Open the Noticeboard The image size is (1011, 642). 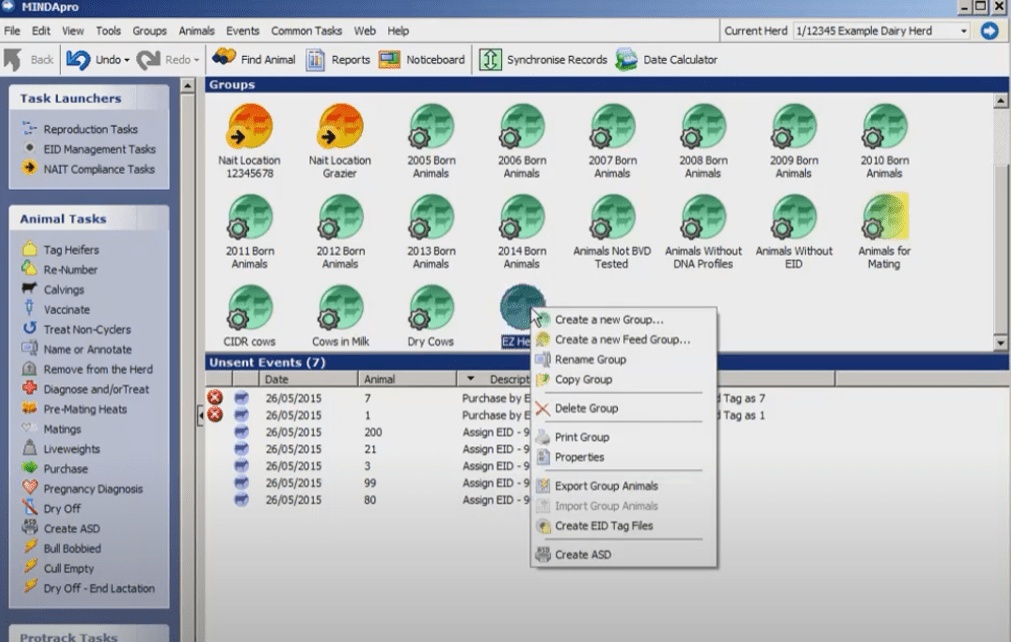pyautogui.click(x=422, y=59)
